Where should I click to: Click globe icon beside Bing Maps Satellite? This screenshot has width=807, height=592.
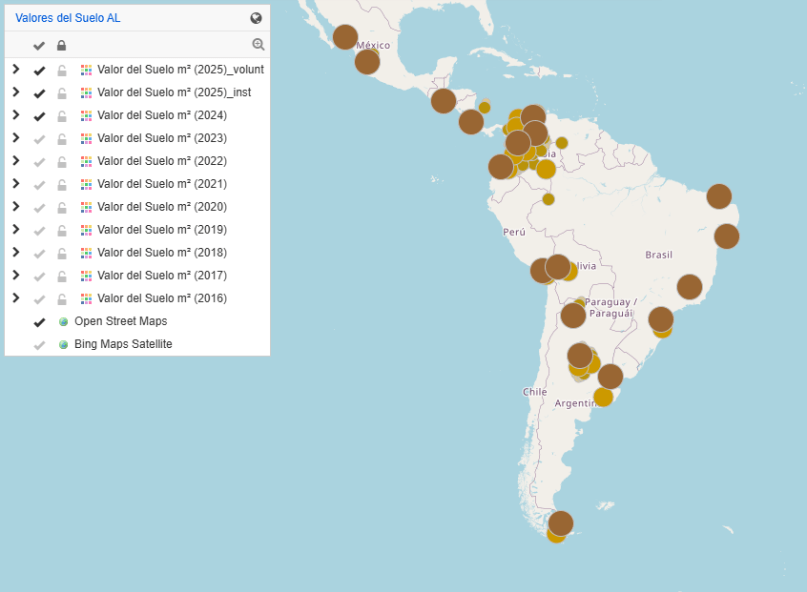pos(64,345)
